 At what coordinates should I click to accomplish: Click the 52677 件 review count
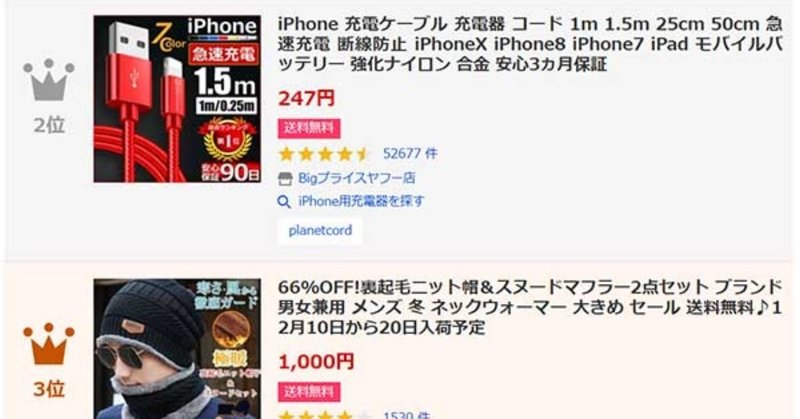[410, 154]
